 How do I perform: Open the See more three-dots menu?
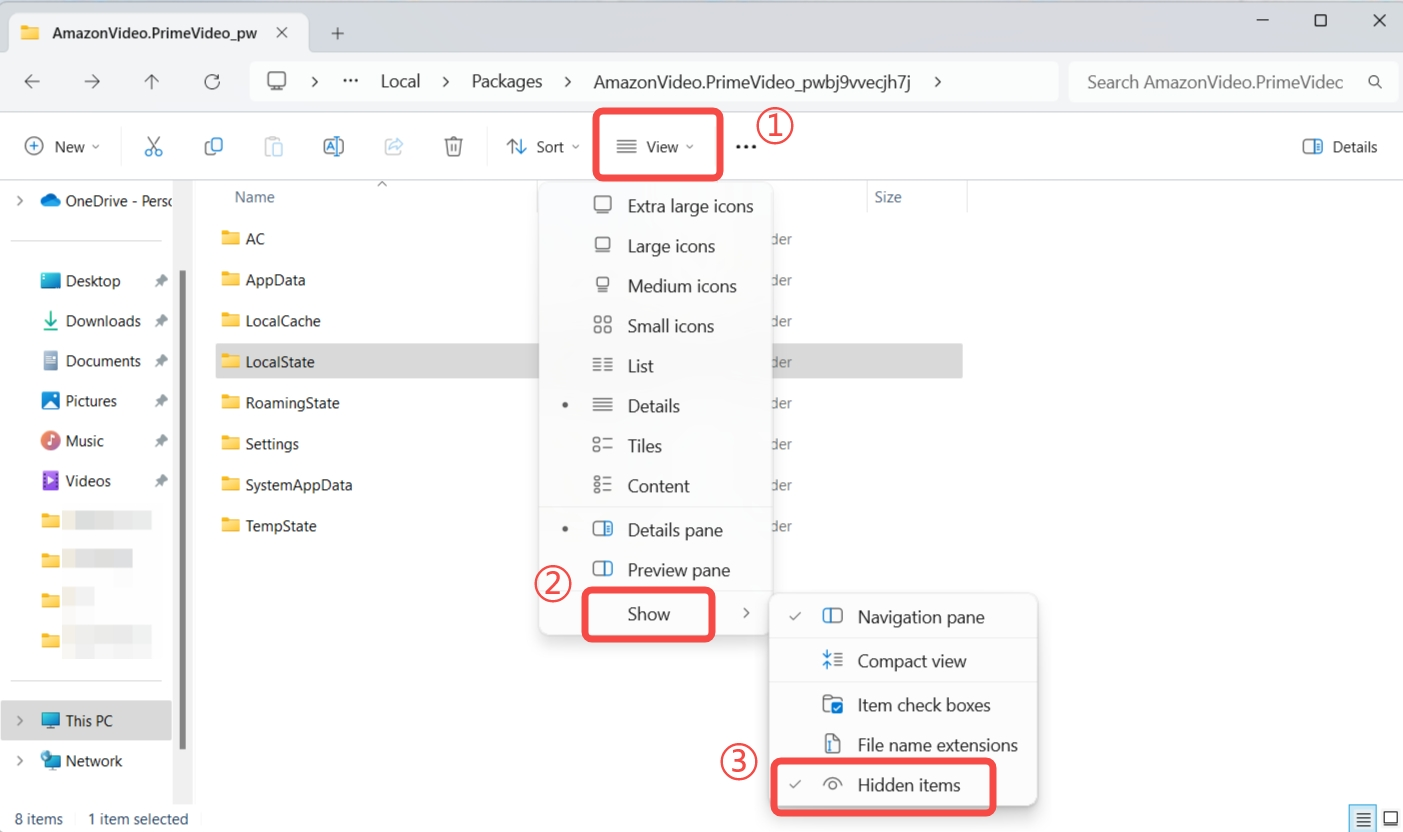(746, 147)
